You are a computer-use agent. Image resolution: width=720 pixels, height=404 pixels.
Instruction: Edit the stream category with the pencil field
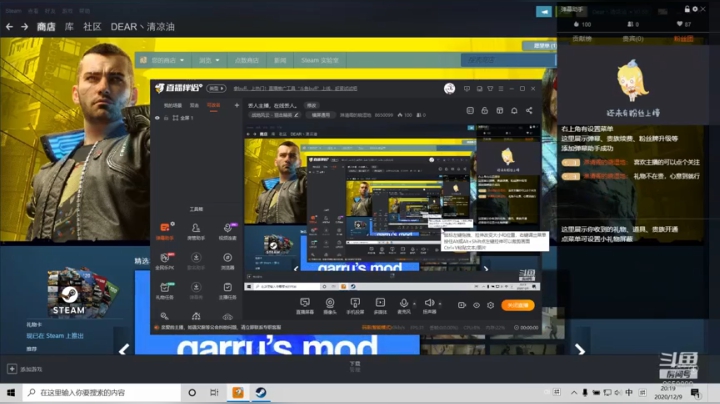(x=274, y=115)
